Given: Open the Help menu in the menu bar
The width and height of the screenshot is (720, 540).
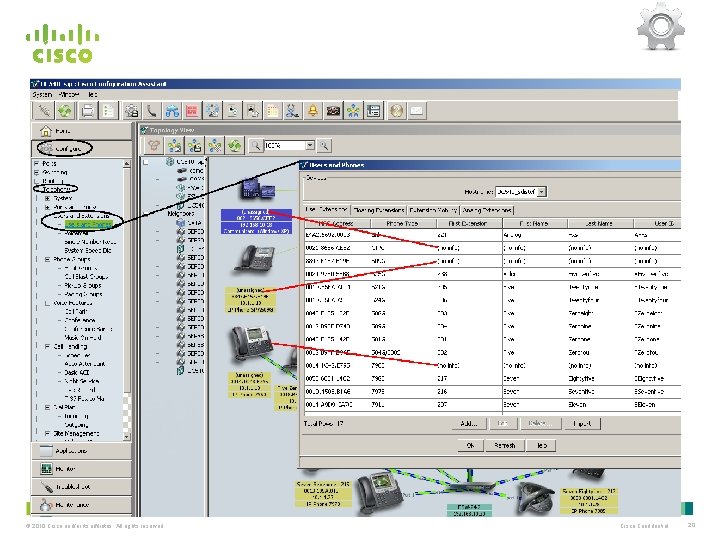Looking at the screenshot, I should [92, 94].
